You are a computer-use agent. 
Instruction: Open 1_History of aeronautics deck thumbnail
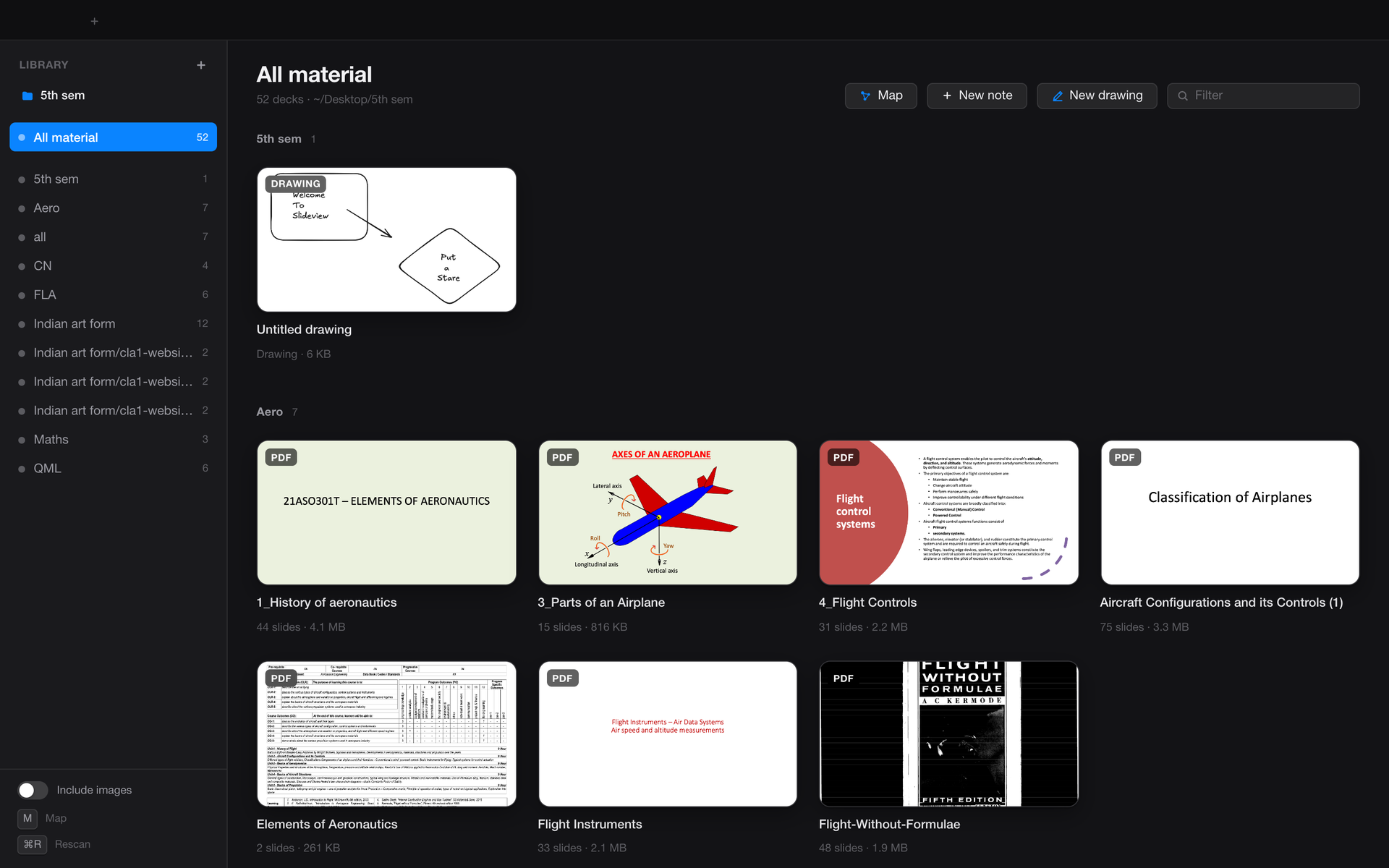point(386,512)
